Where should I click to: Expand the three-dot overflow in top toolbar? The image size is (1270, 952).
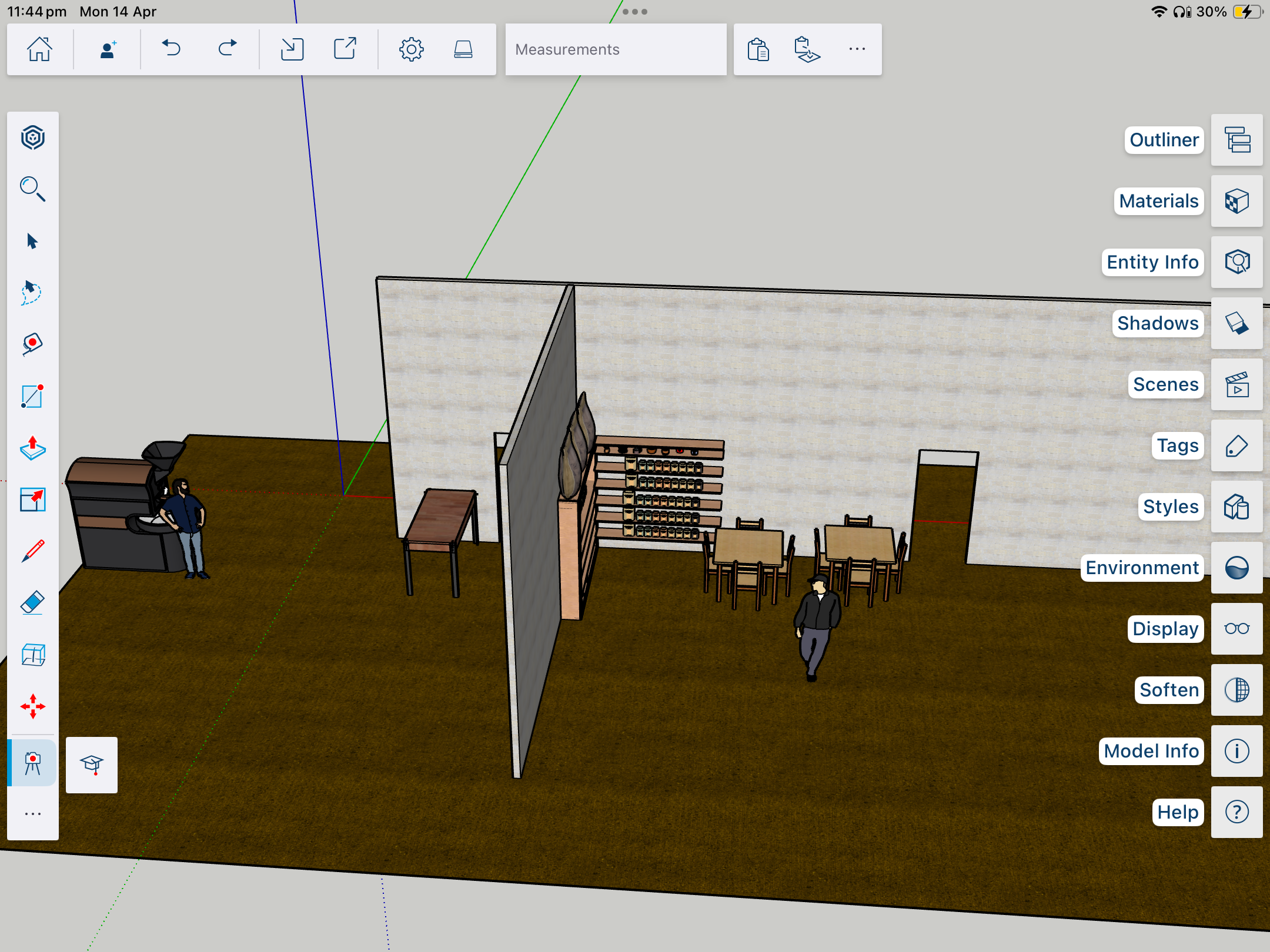[857, 49]
